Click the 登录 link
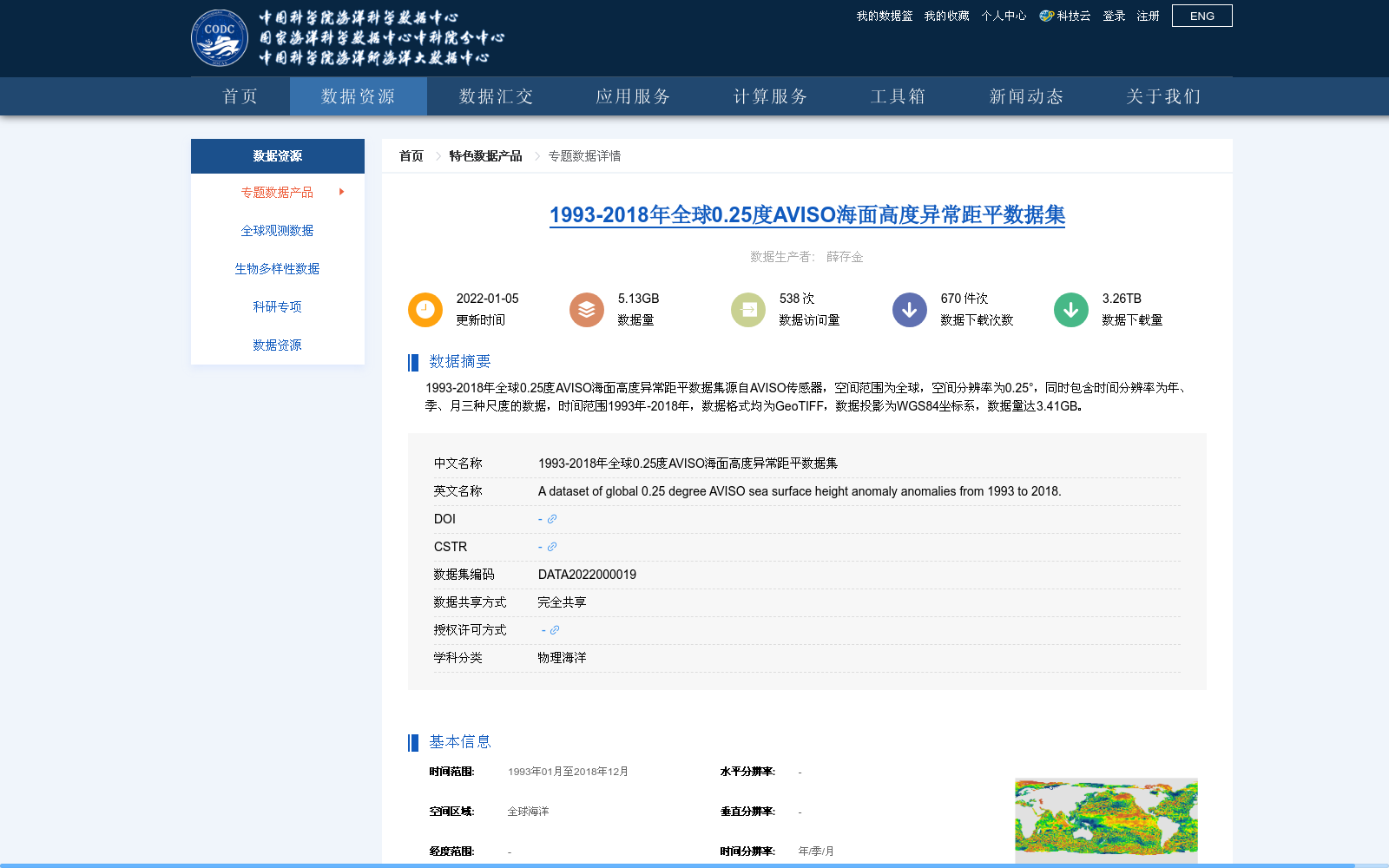This screenshot has height=868, width=1389. pos(1114,16)
